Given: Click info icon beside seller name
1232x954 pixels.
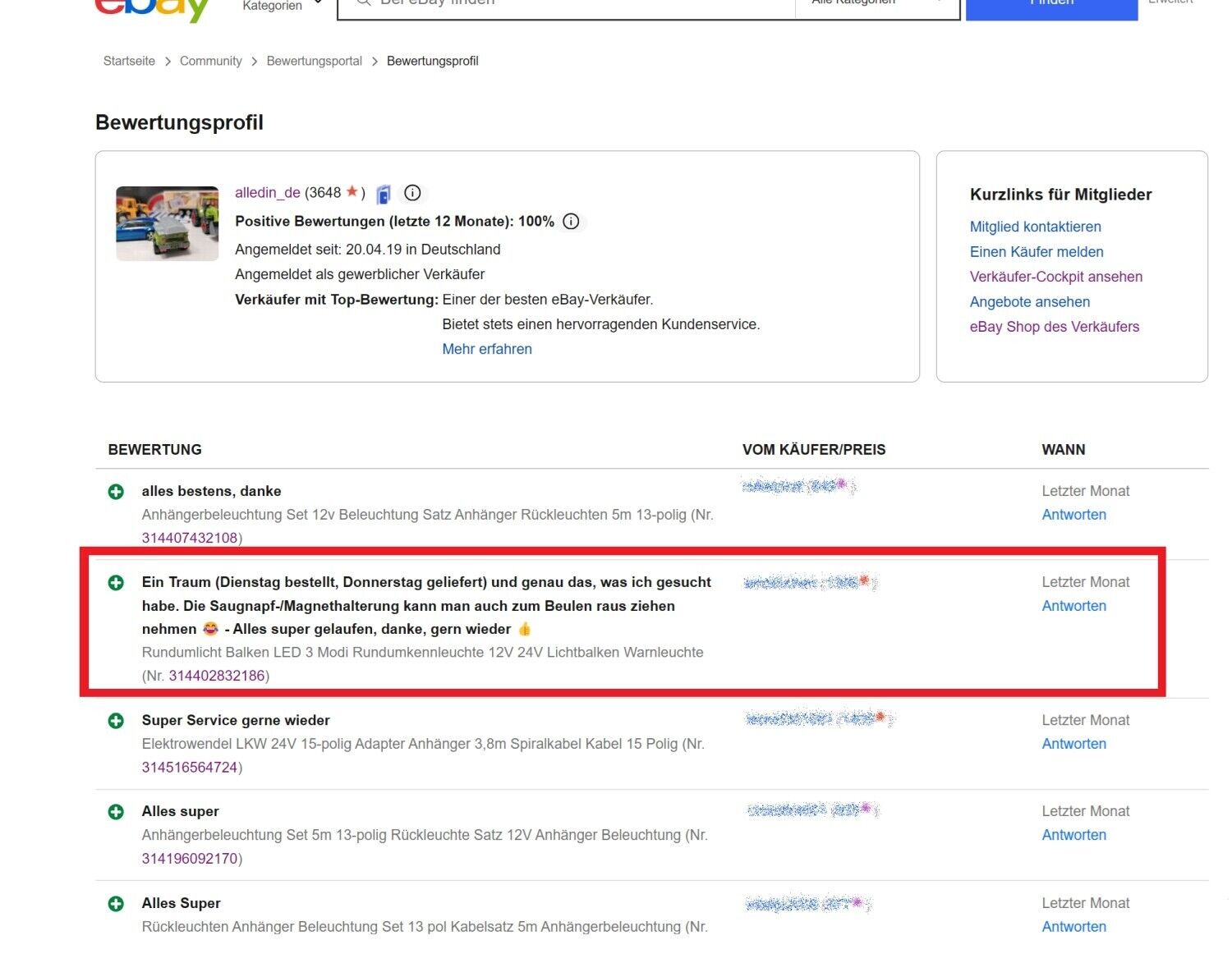Looking at the screenshot, I should pyautogui.click(x=413, y=193).
